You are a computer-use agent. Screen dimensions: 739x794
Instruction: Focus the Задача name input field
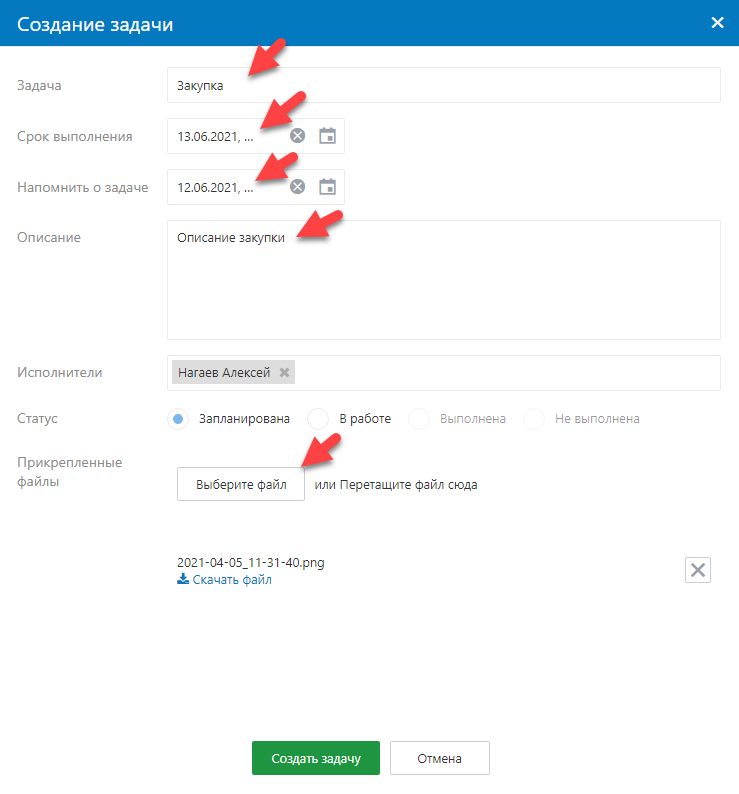click(443, 85)
